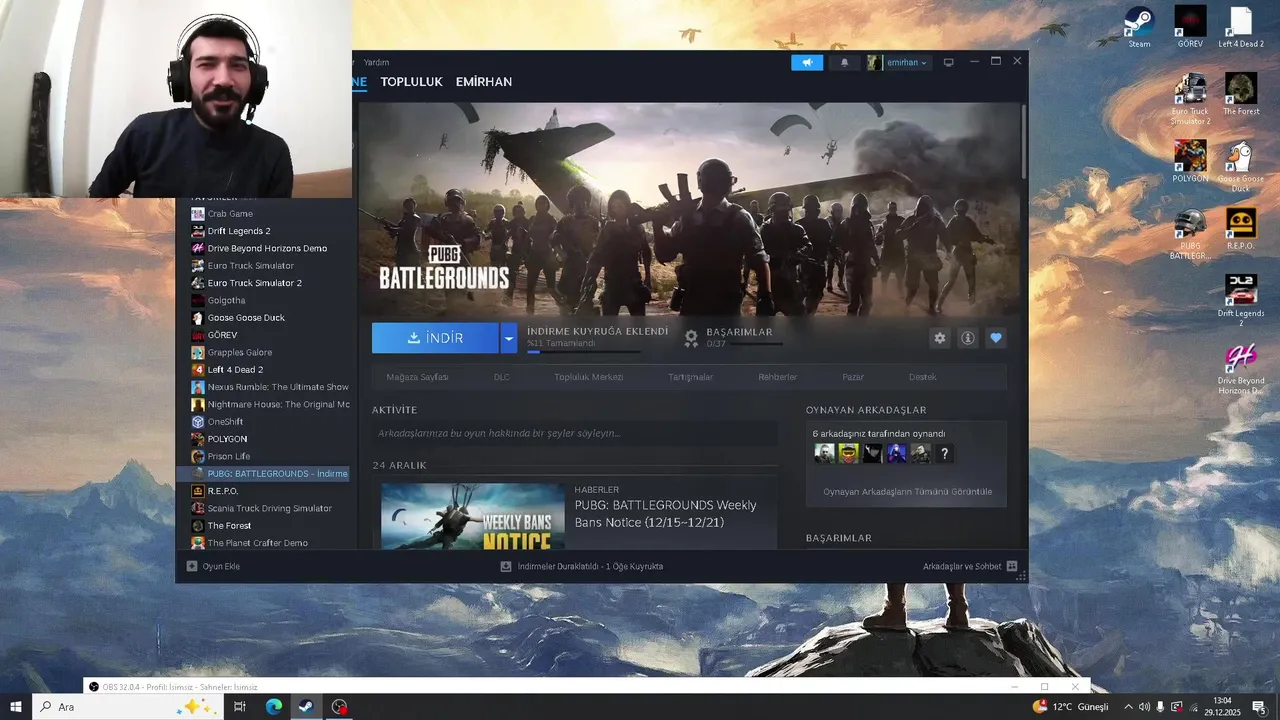Viewport: 1280px width, 720px height.
Task: Open the notifications bell in Steam
Action: 844,62
